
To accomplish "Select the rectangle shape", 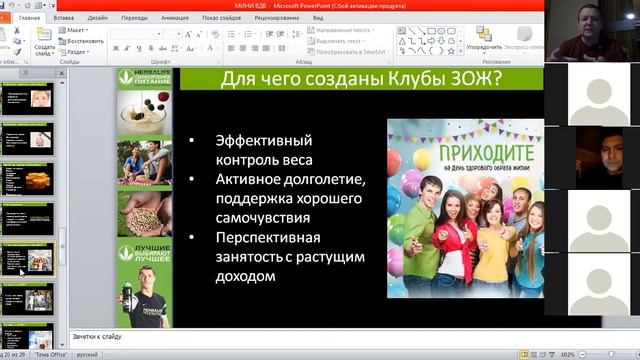I will [431, 31].
